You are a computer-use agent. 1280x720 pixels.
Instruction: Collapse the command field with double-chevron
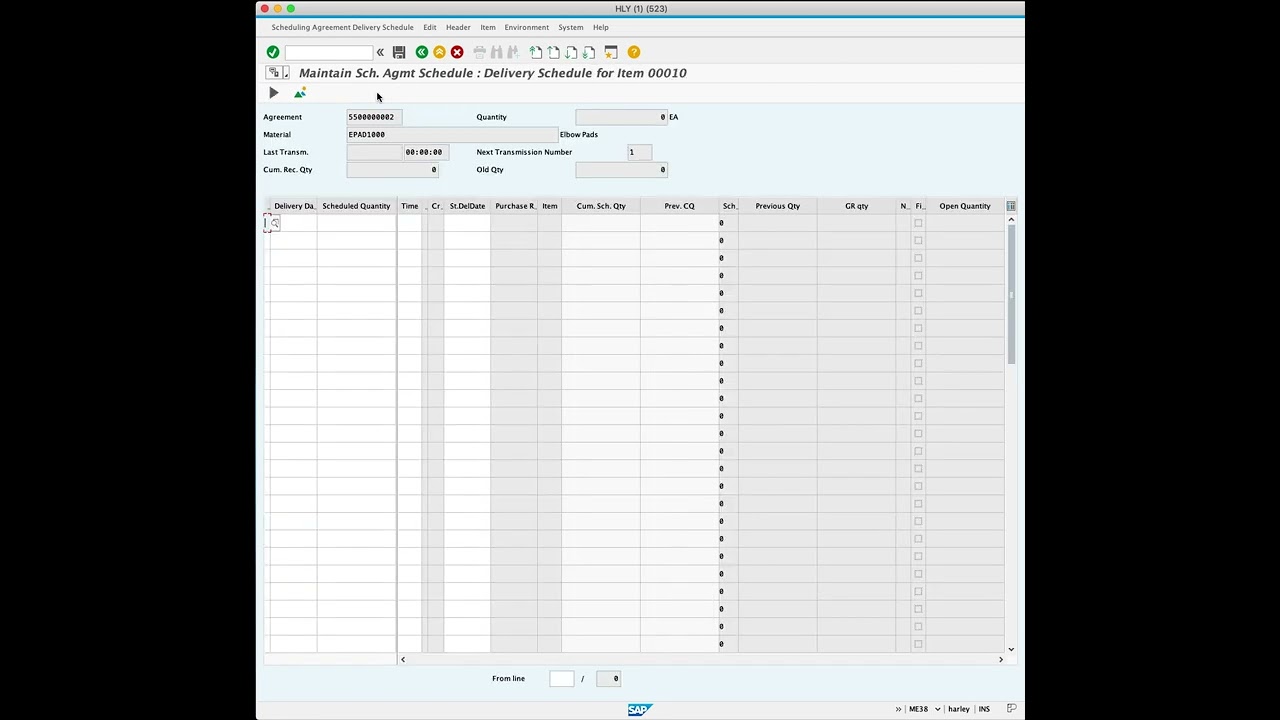pos(380,52)
